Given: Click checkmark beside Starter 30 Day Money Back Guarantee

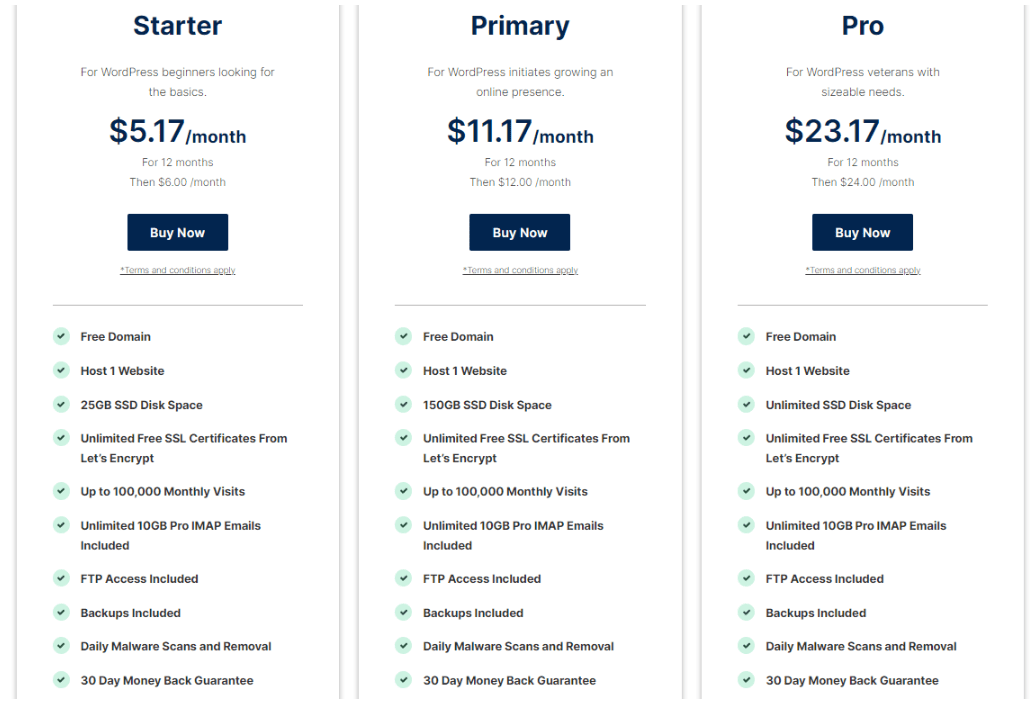Looking at the screenshot, I should (61, 679).
